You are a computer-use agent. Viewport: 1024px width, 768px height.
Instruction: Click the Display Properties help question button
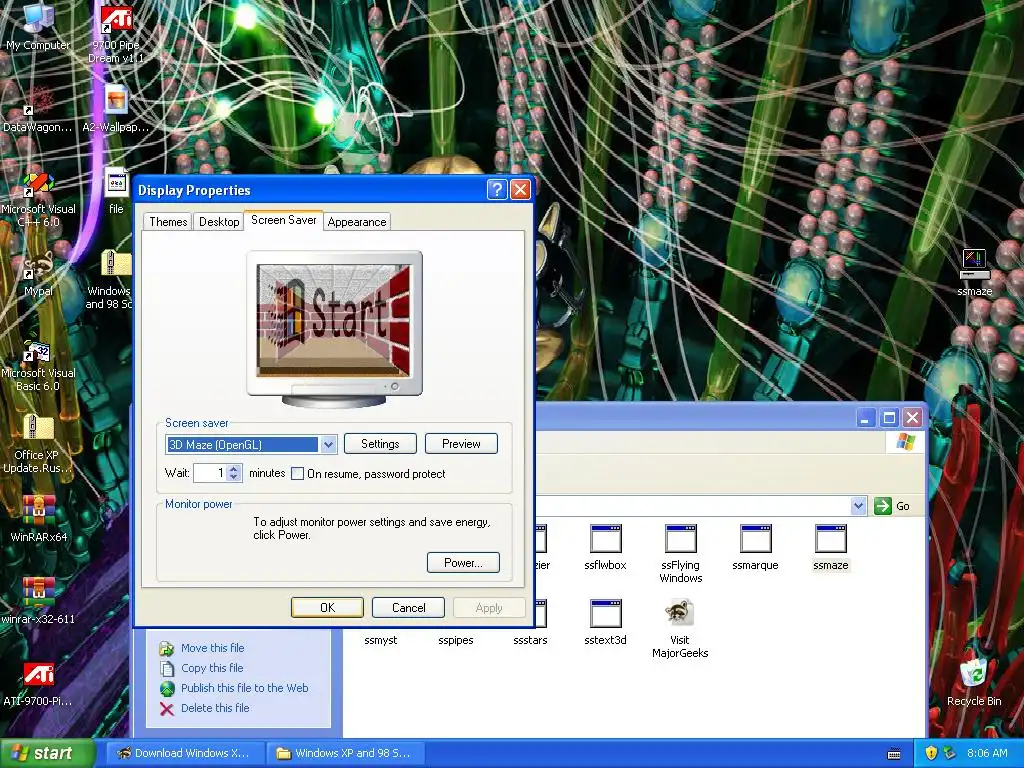tap(496, 189)
